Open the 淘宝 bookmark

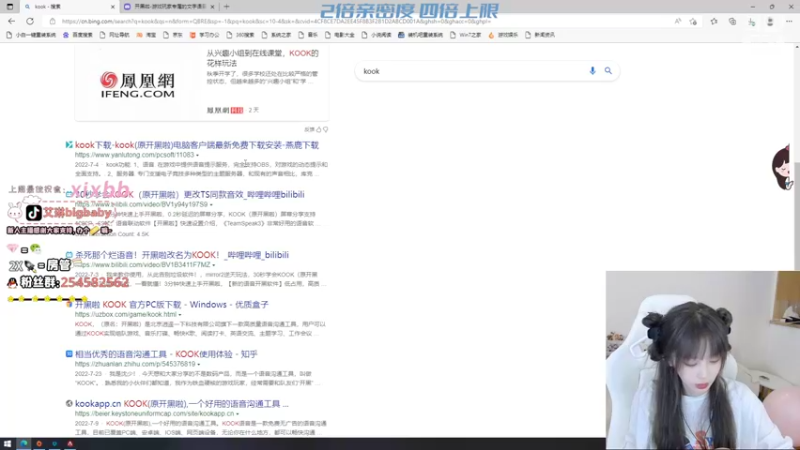pos(146,35)
